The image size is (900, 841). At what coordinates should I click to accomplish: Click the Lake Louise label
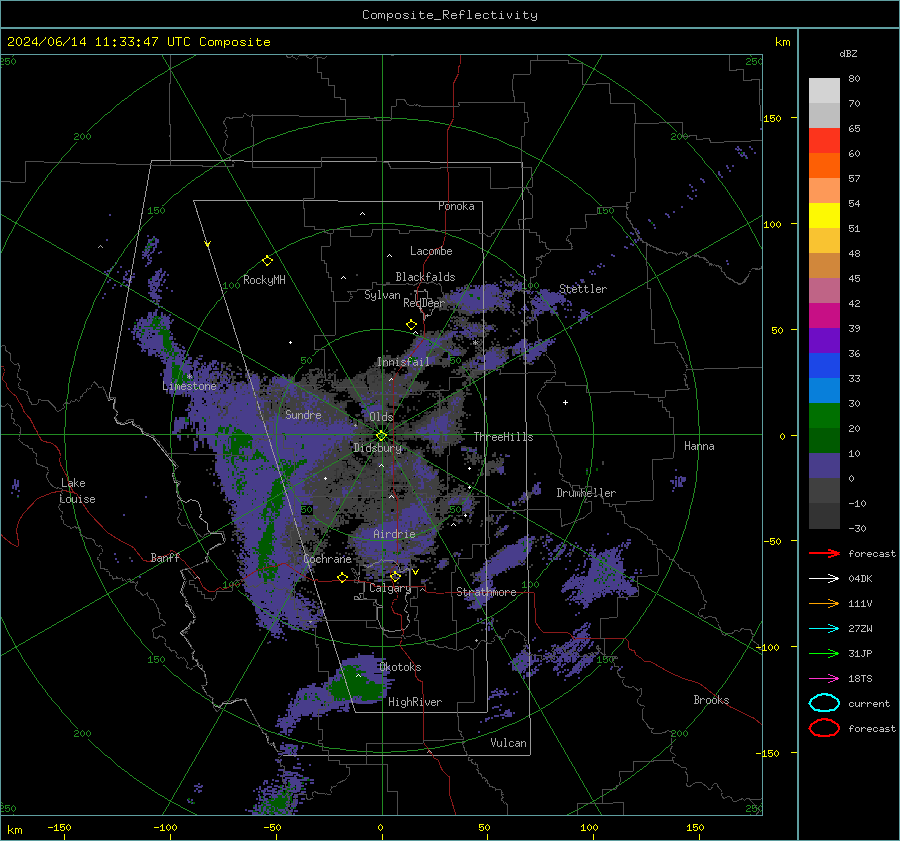point(77,491)
